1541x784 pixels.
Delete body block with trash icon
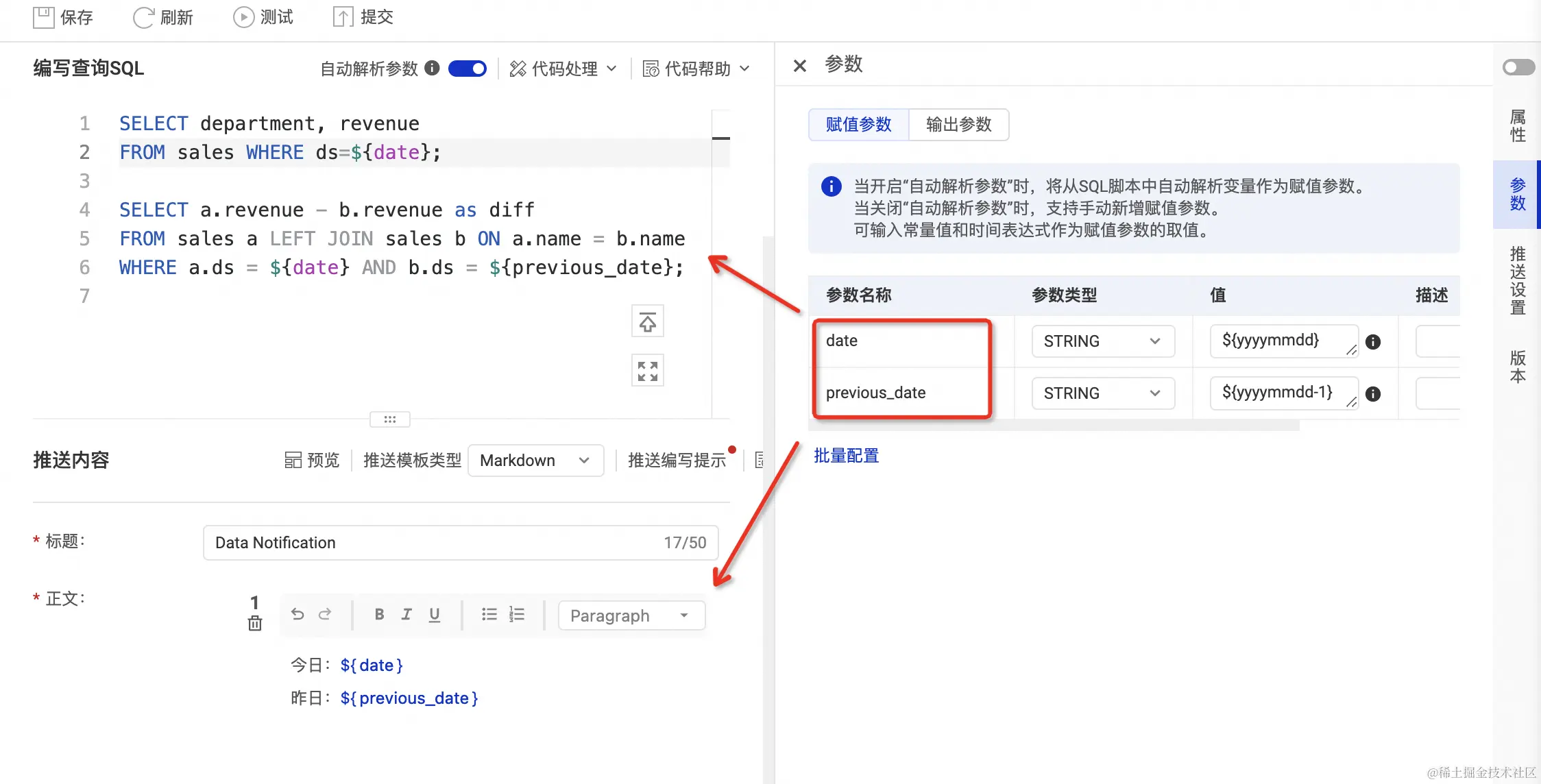pyautogui.click(x=255, y=623)
